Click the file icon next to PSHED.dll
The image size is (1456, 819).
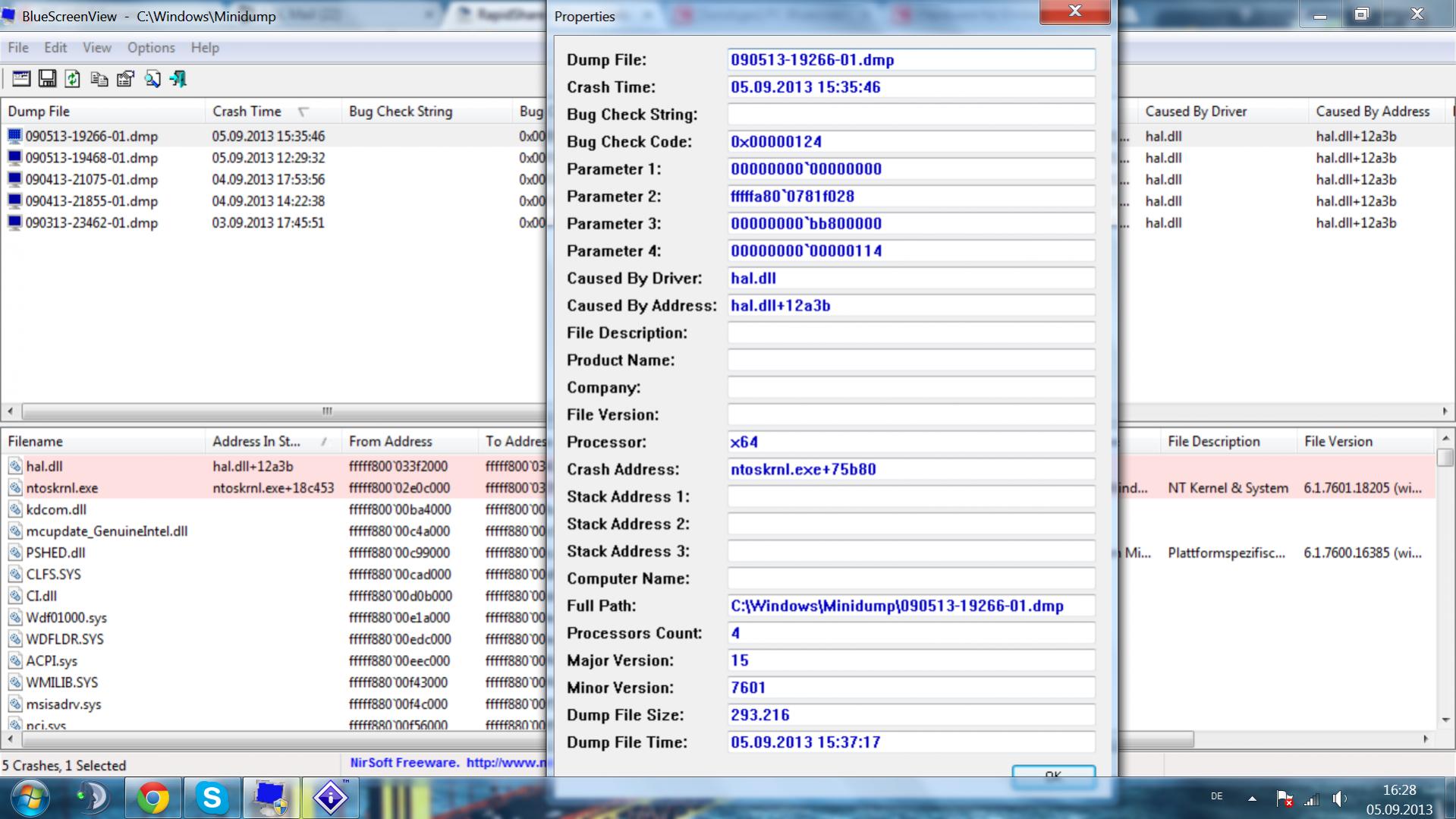coord(15,553)
